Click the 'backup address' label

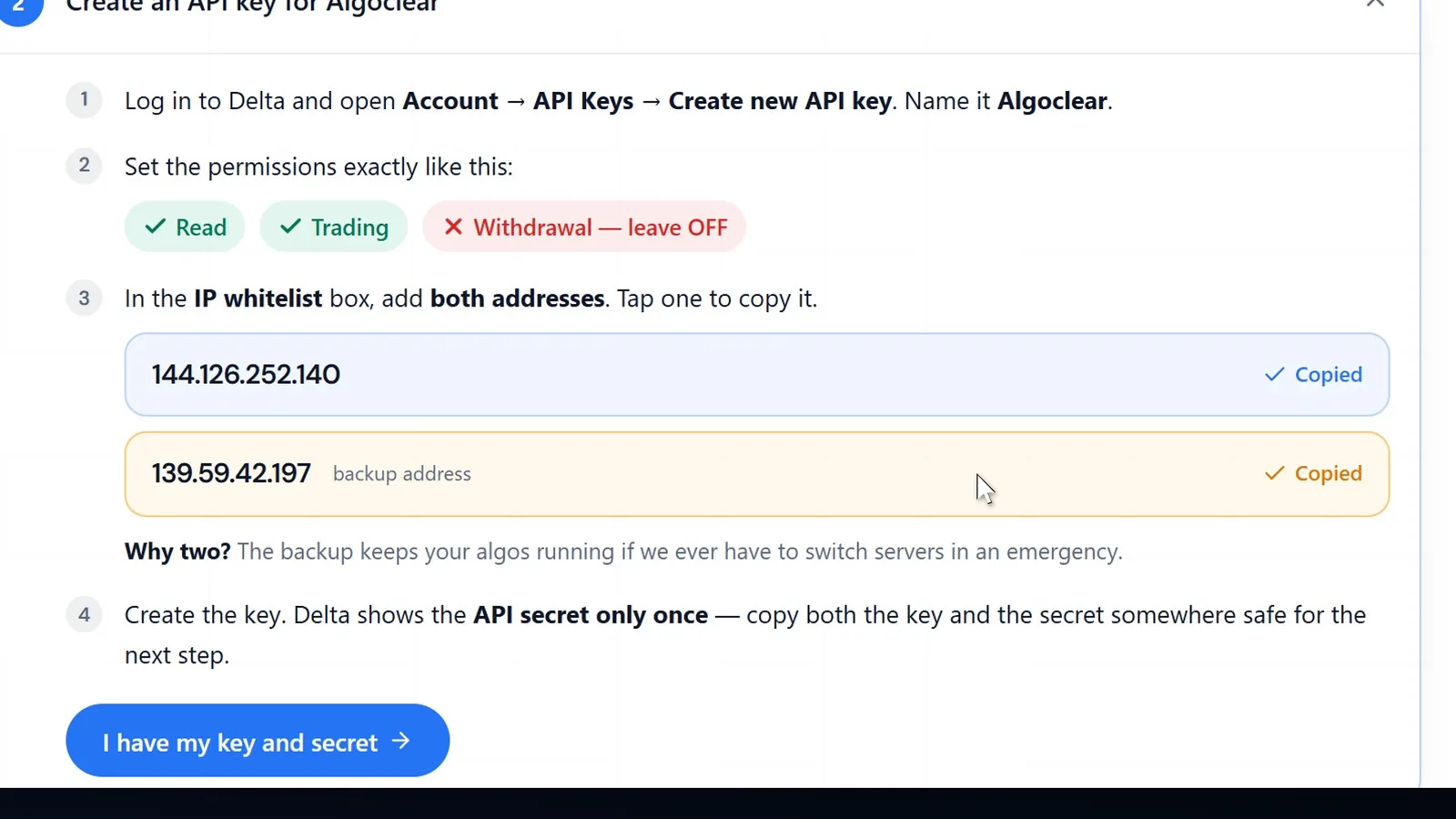402,474
